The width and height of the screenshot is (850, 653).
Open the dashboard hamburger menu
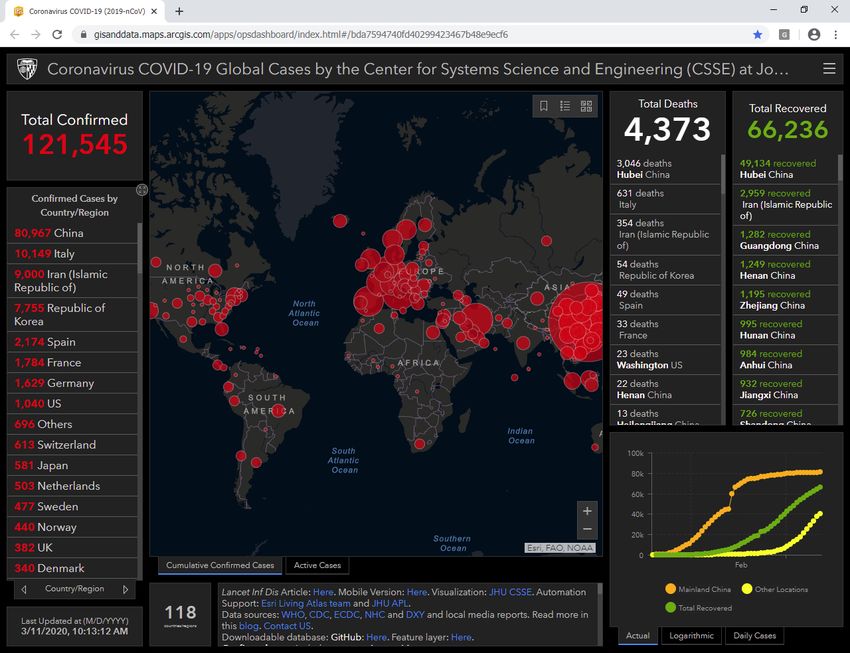coord(829,69)
